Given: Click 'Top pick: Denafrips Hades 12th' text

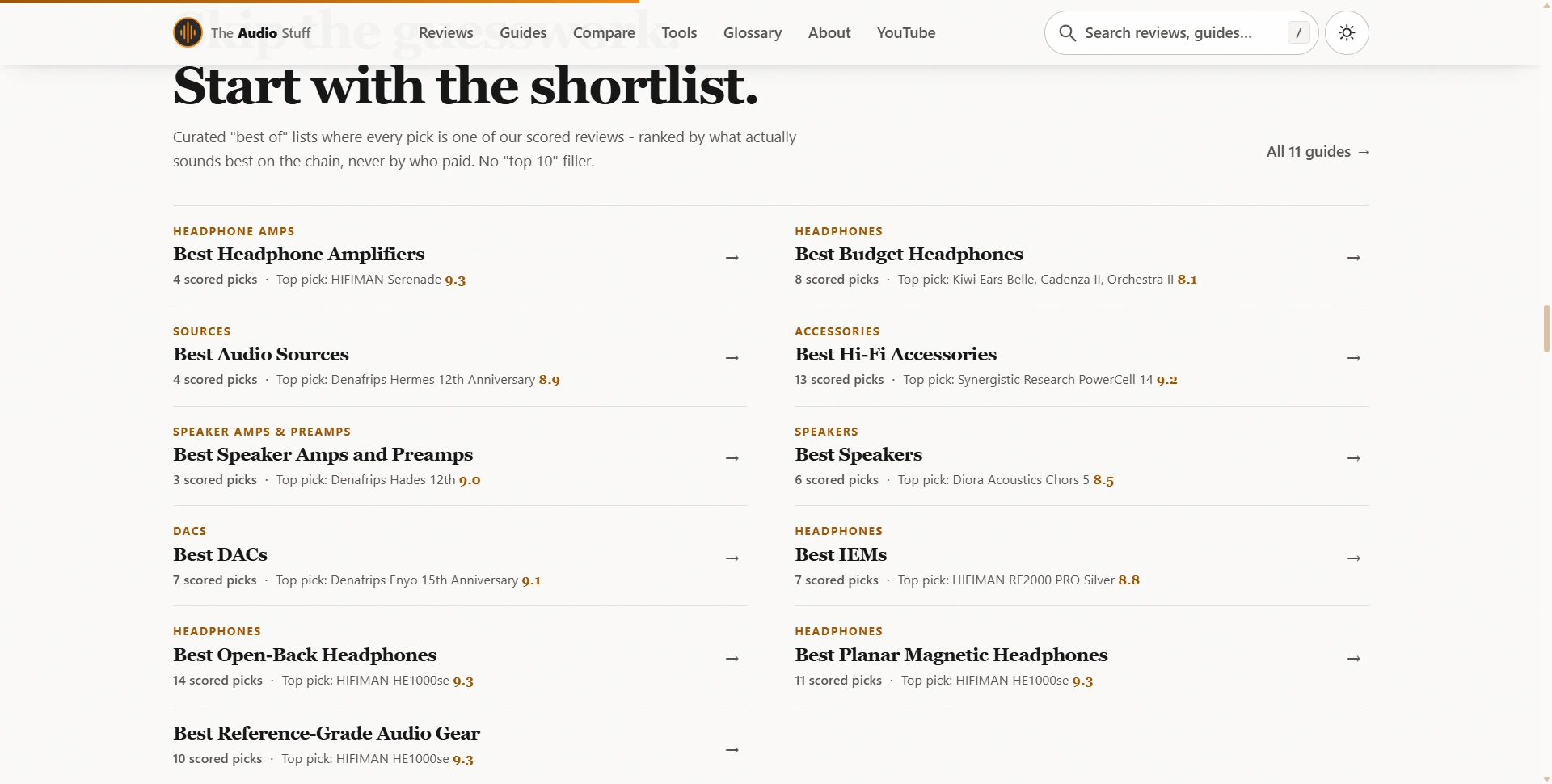Looking at the screenshot, I should pyautogui.click(x=366, y=479).
